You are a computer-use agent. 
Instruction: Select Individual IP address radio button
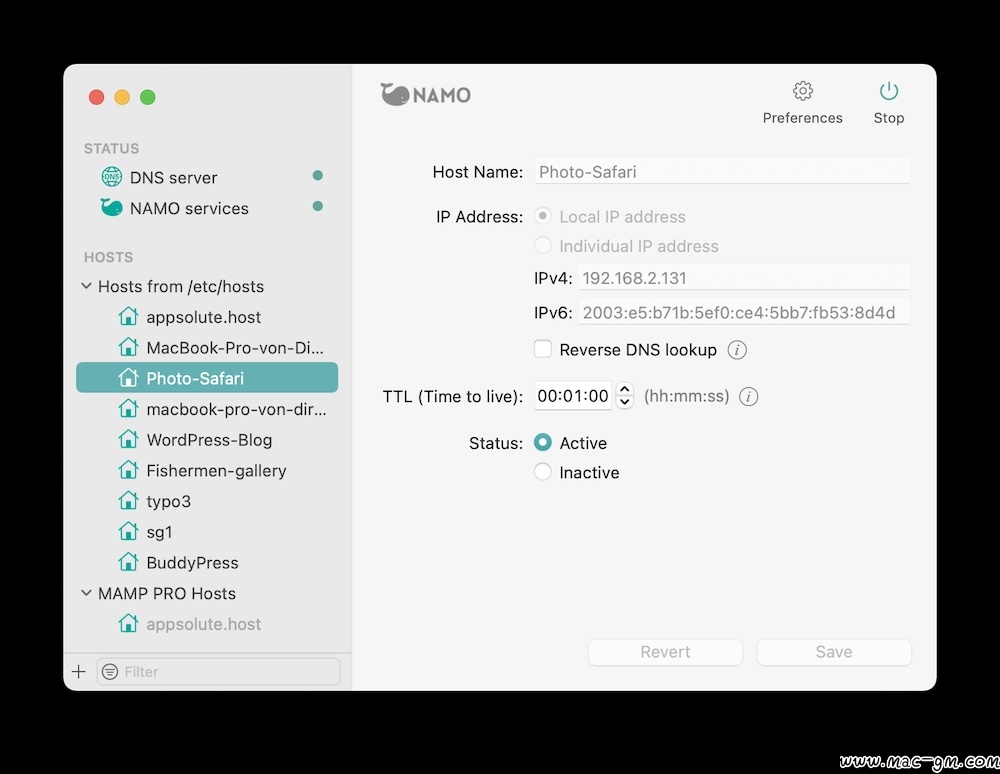click(543, 245)
